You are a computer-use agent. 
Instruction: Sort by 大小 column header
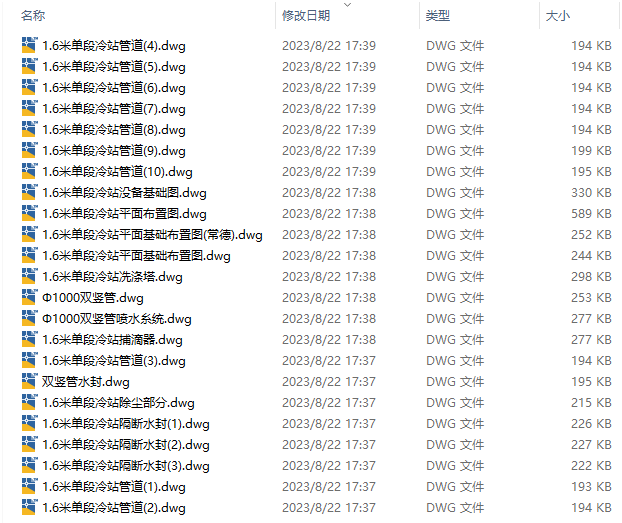pyautogui.click(x=558, y=15)
